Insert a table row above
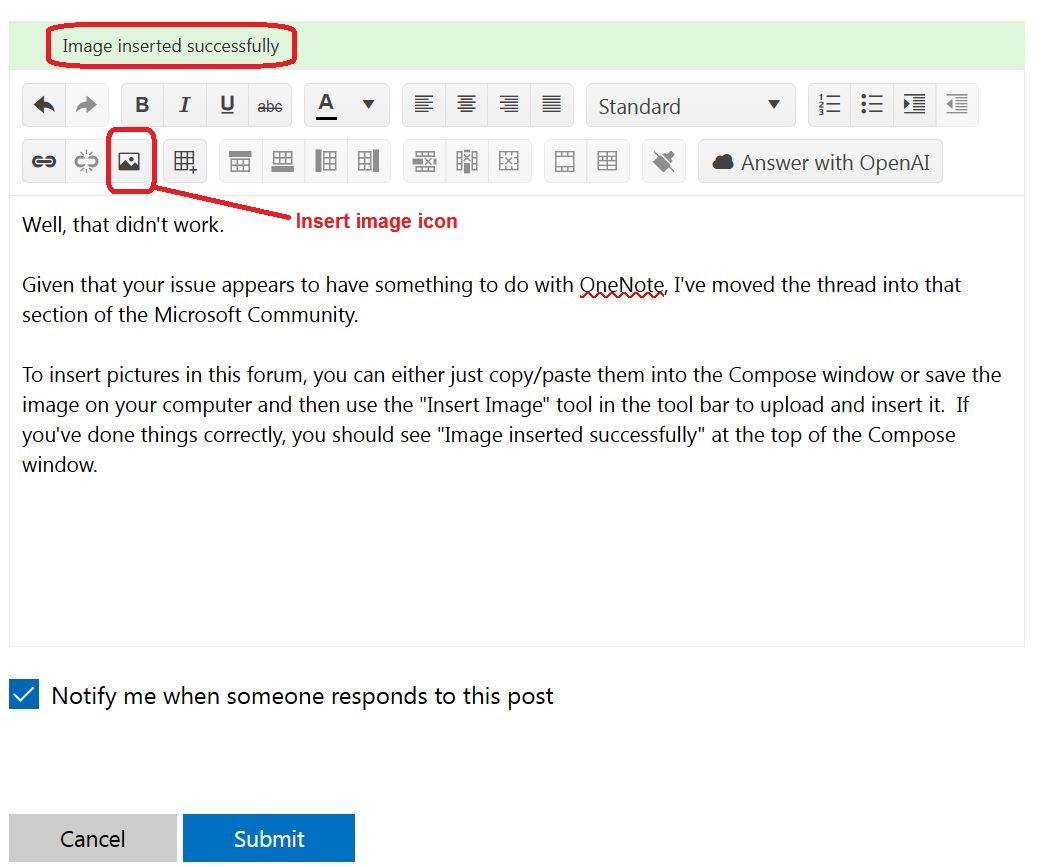The width and height of the screenshot is (1052, 867). pyautogui.click(x=240, y=161)
